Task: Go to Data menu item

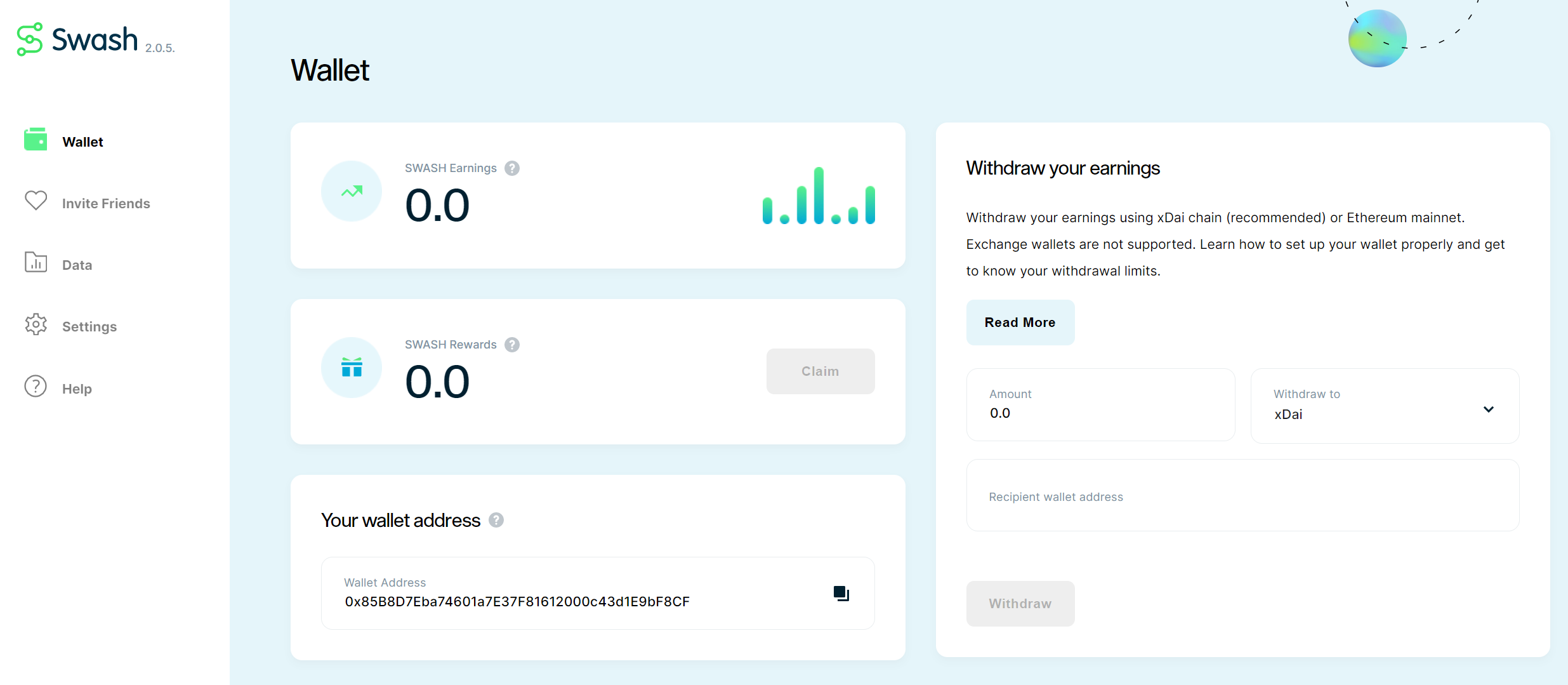Action: 77,265
